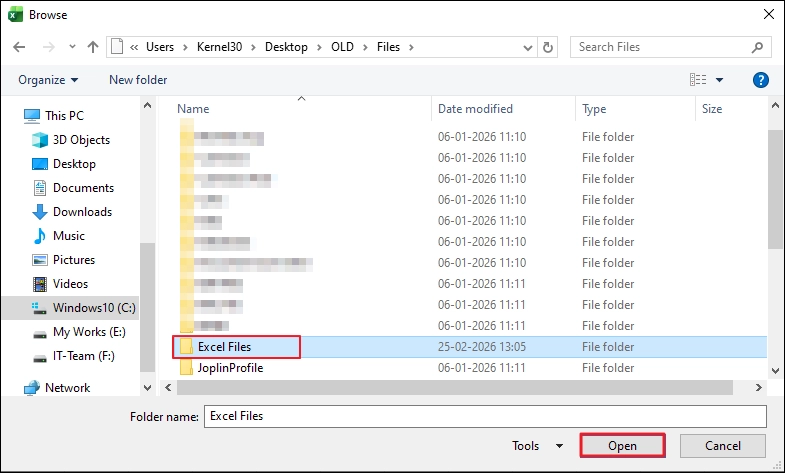Refresh the Files folder listing

[548, 48]
